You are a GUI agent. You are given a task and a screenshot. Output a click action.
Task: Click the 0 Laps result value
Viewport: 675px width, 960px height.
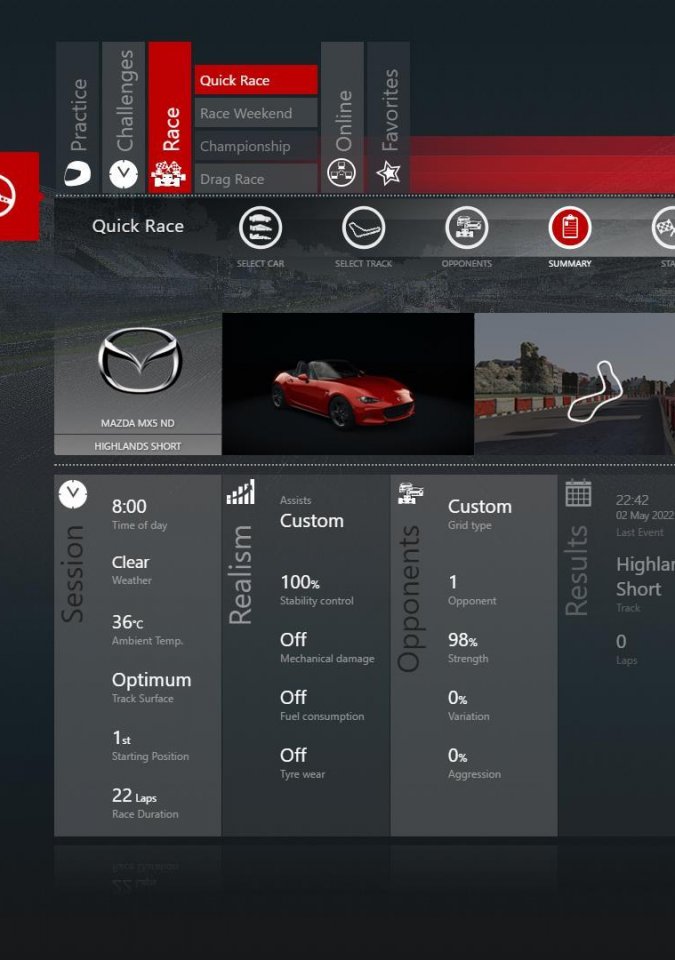[x=621, y=642]
